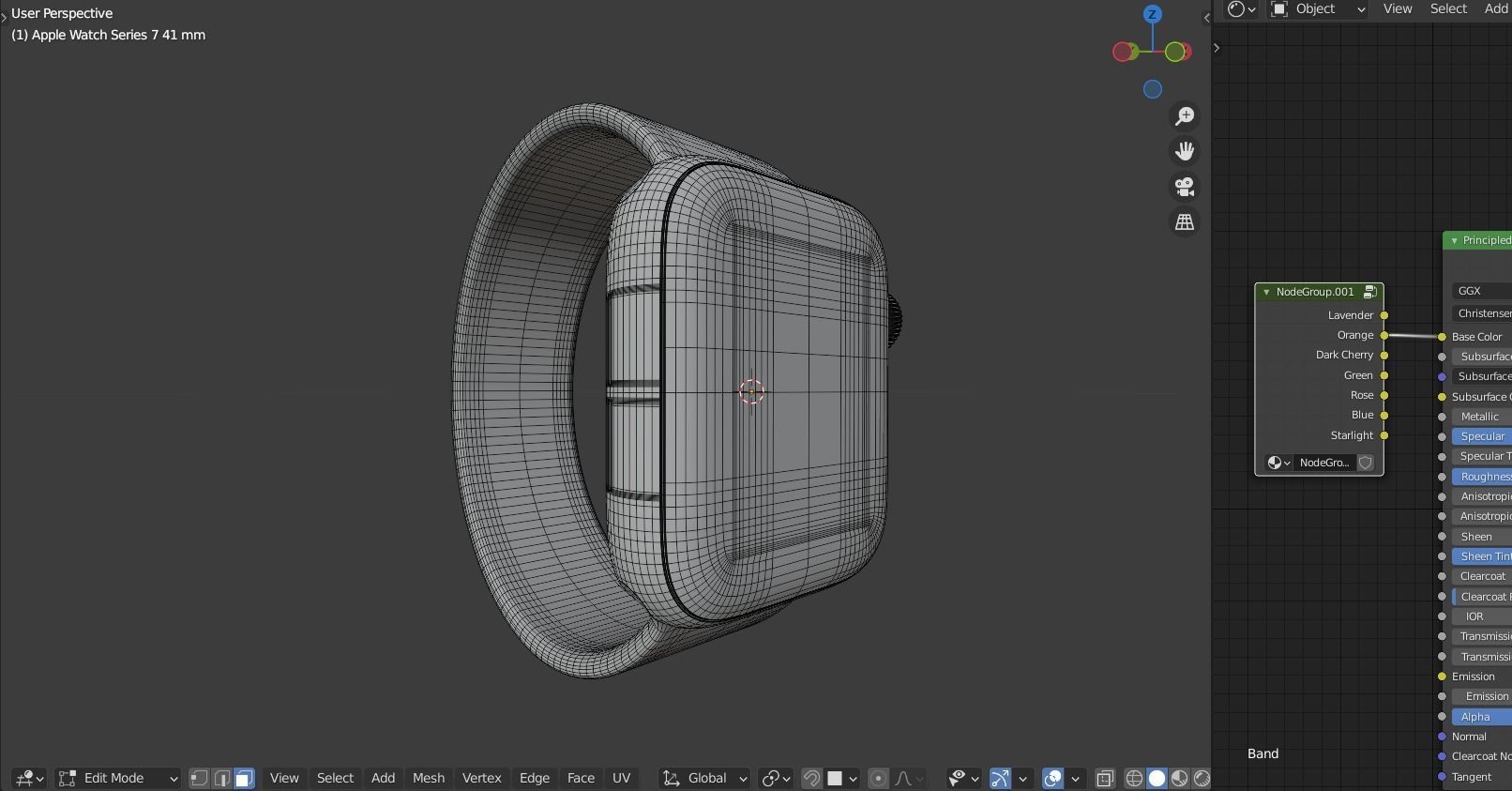Expand the viewport sidebar arrow
Image resolution: width=1512 pixels, height=791 pixels.
pos(1206,18)
